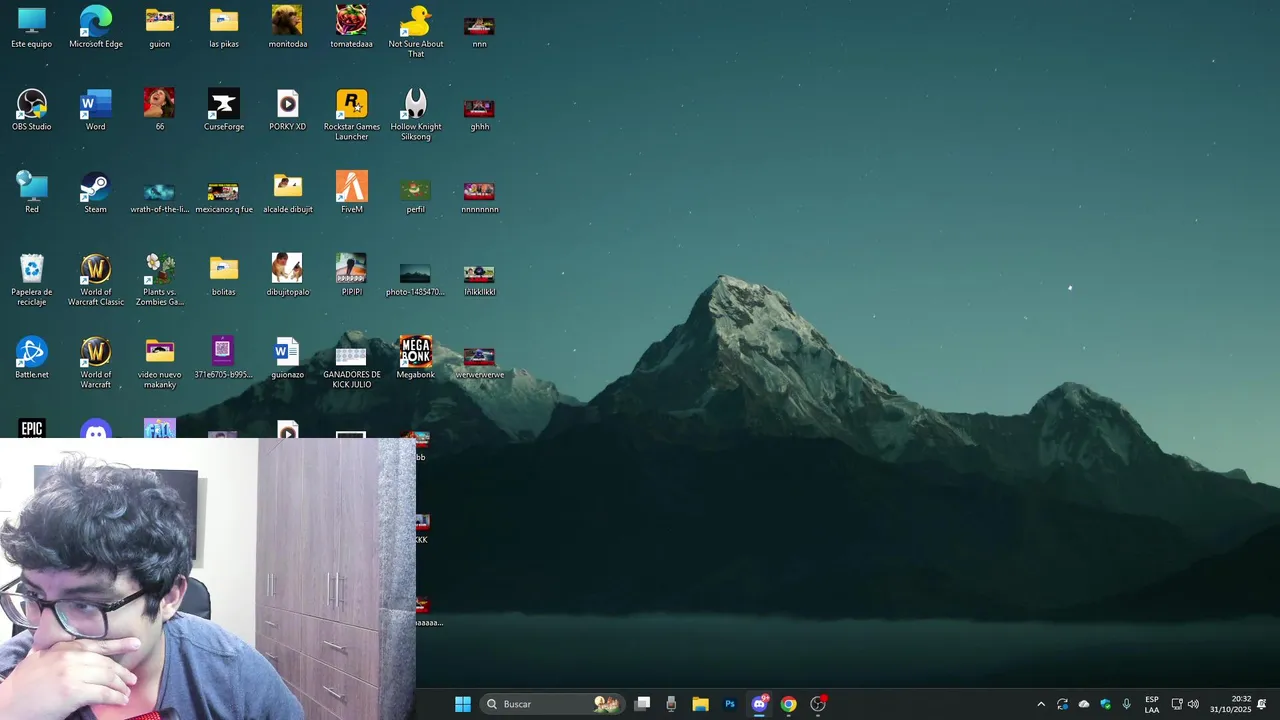Open the Este equipo desktop icon
Image resolution: width=1280 pixels, height=720 pixels.
pyautogui.click(x=32, y=28)
